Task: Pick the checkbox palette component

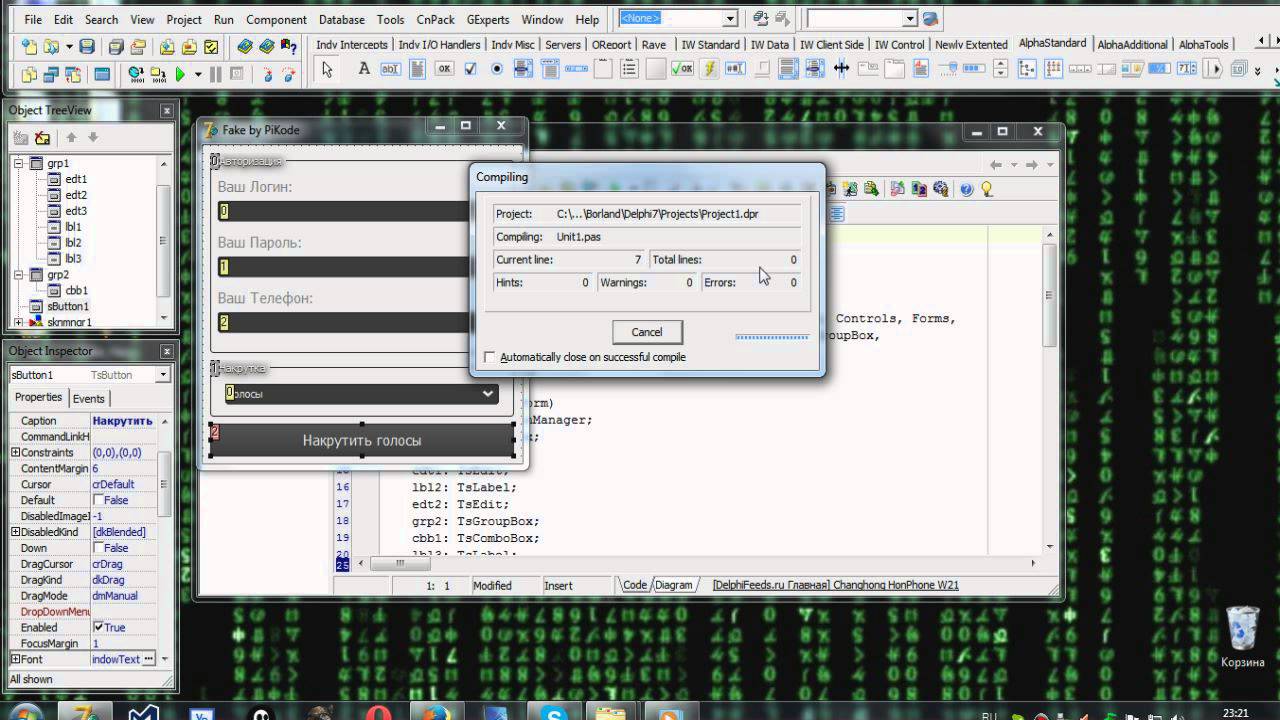Action: [470, 69]
